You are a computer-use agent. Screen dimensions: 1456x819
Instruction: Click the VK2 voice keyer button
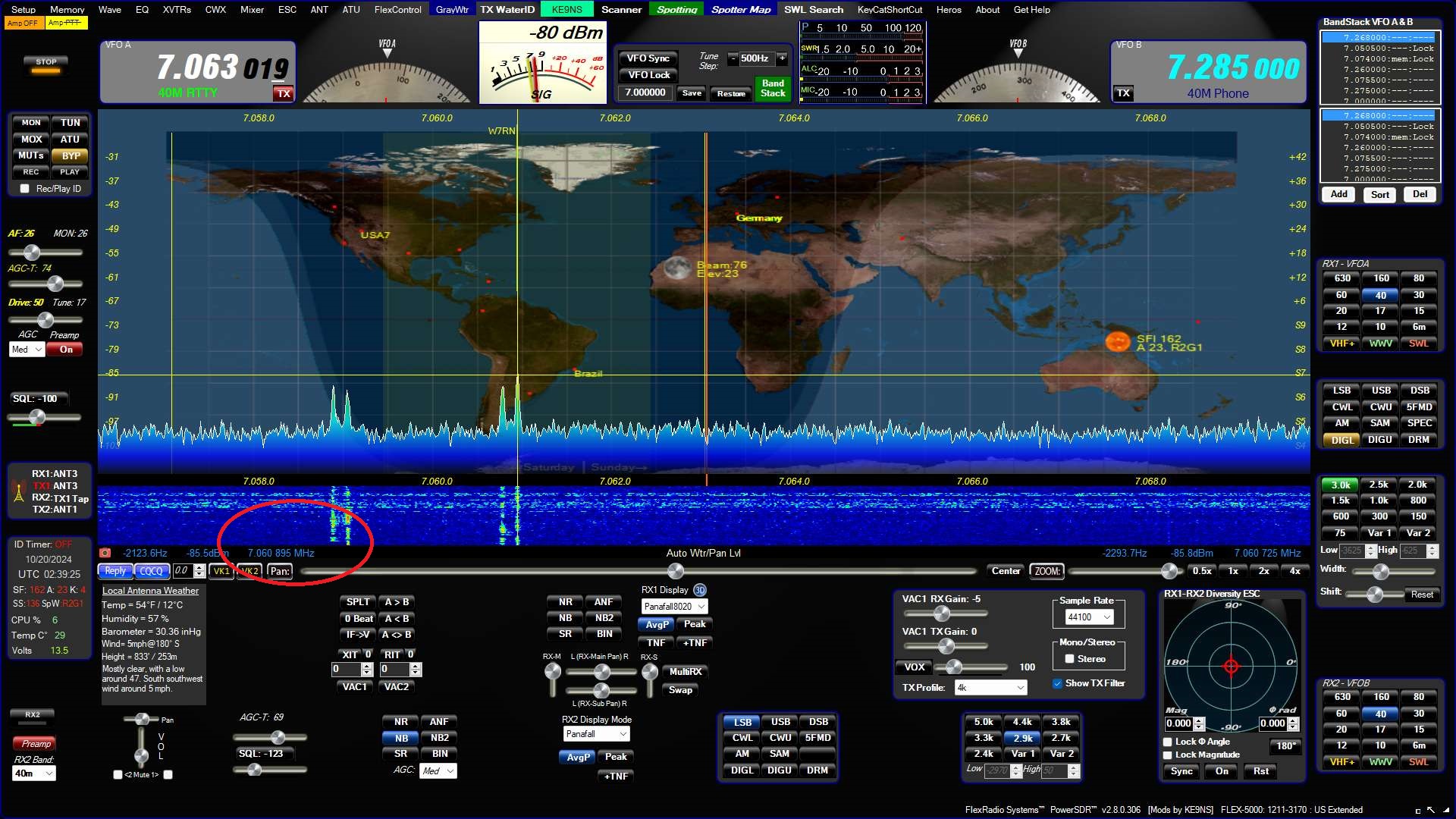pyautogui.click(x=249, y=571)
